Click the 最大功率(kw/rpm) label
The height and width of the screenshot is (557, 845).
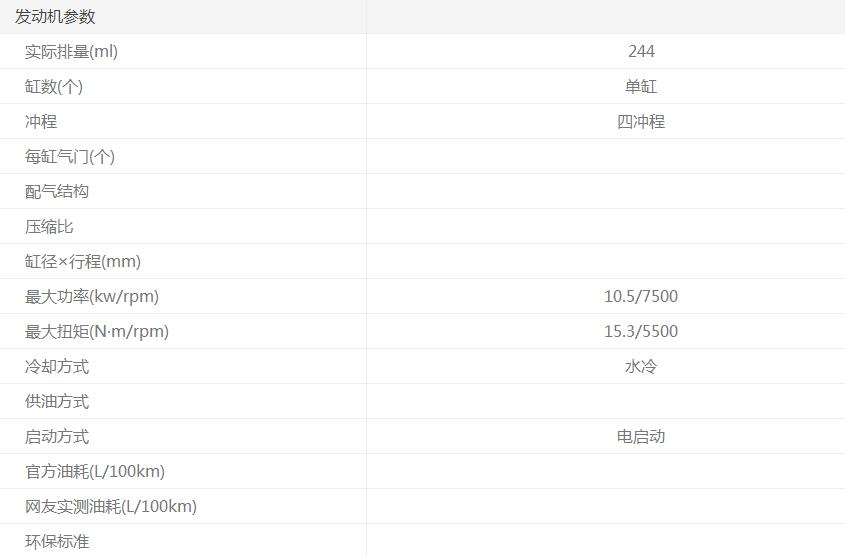pyautogui.click(x=92, y=297)
